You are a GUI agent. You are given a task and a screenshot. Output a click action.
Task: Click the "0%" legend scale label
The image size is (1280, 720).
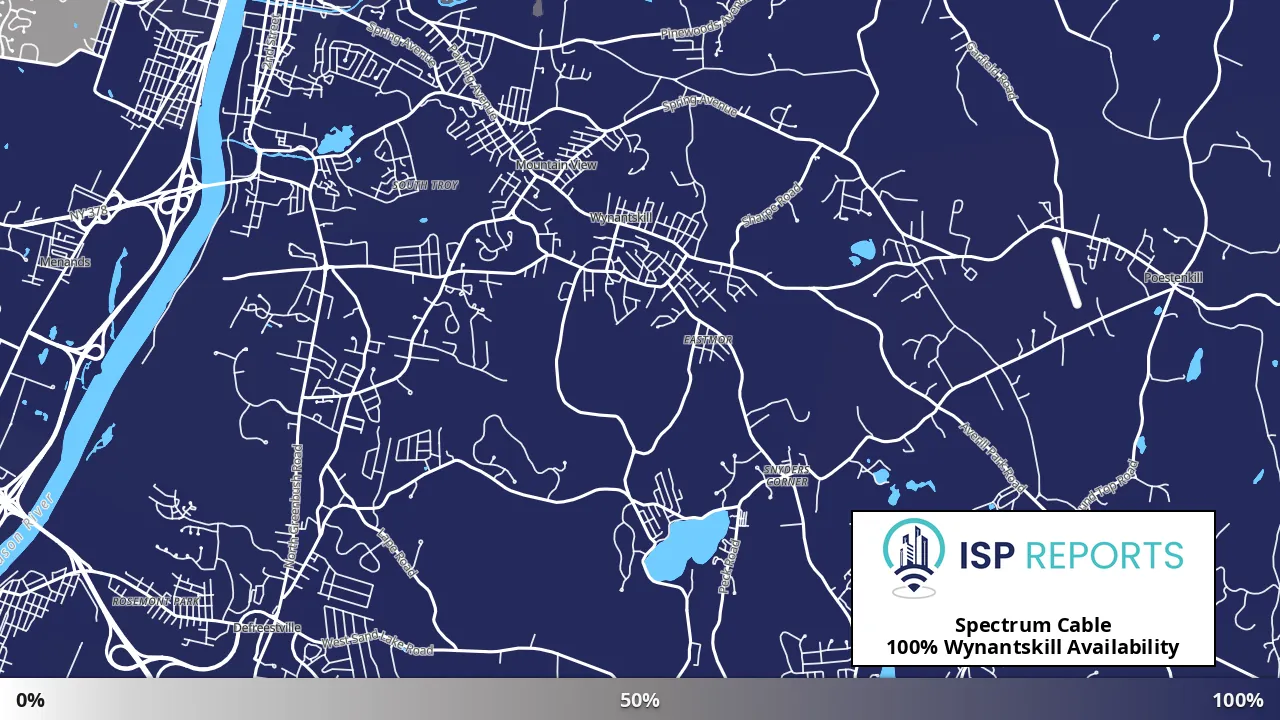(x=30, y=700)
